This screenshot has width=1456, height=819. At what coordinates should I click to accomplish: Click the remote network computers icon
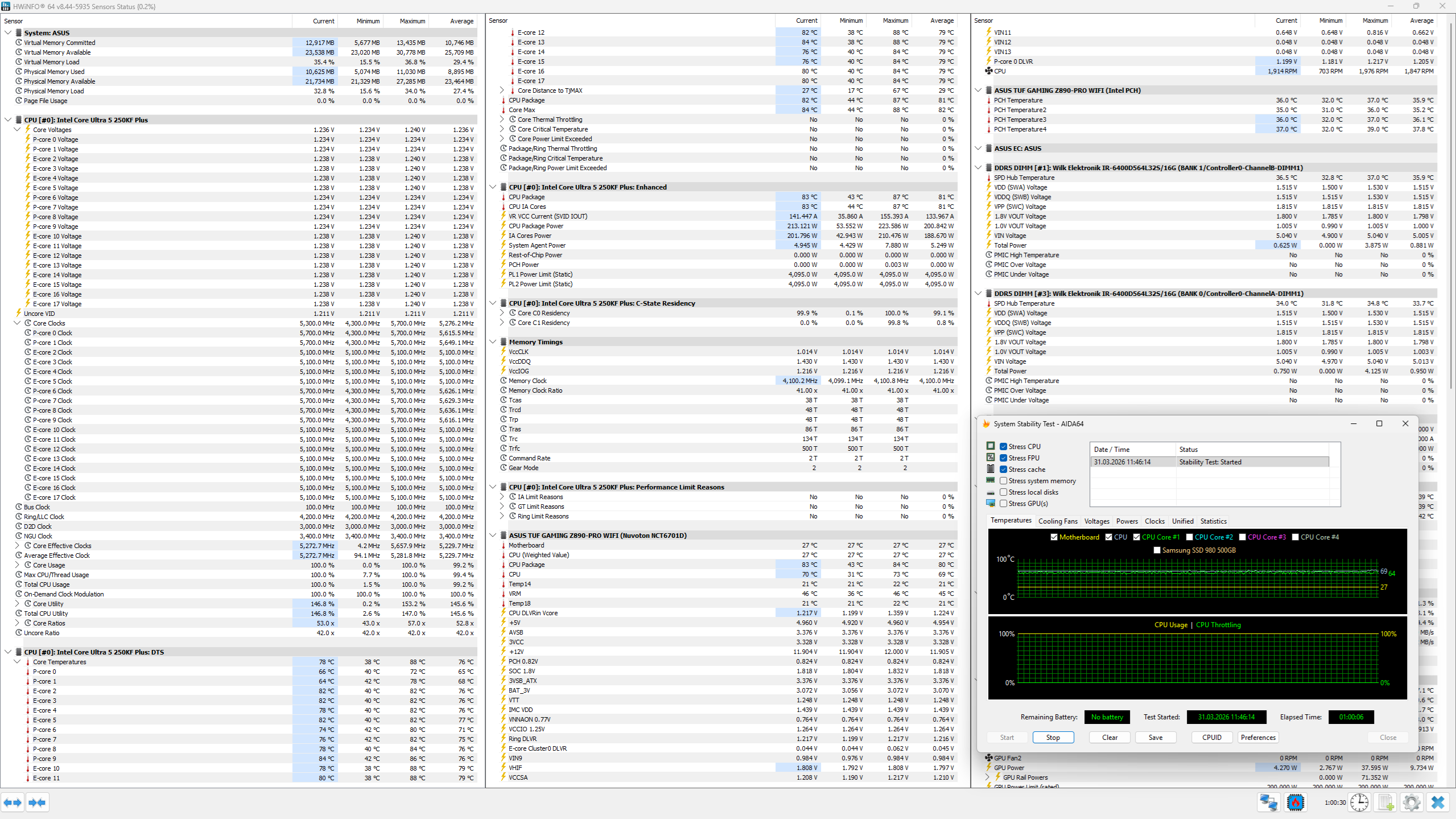1268,802
